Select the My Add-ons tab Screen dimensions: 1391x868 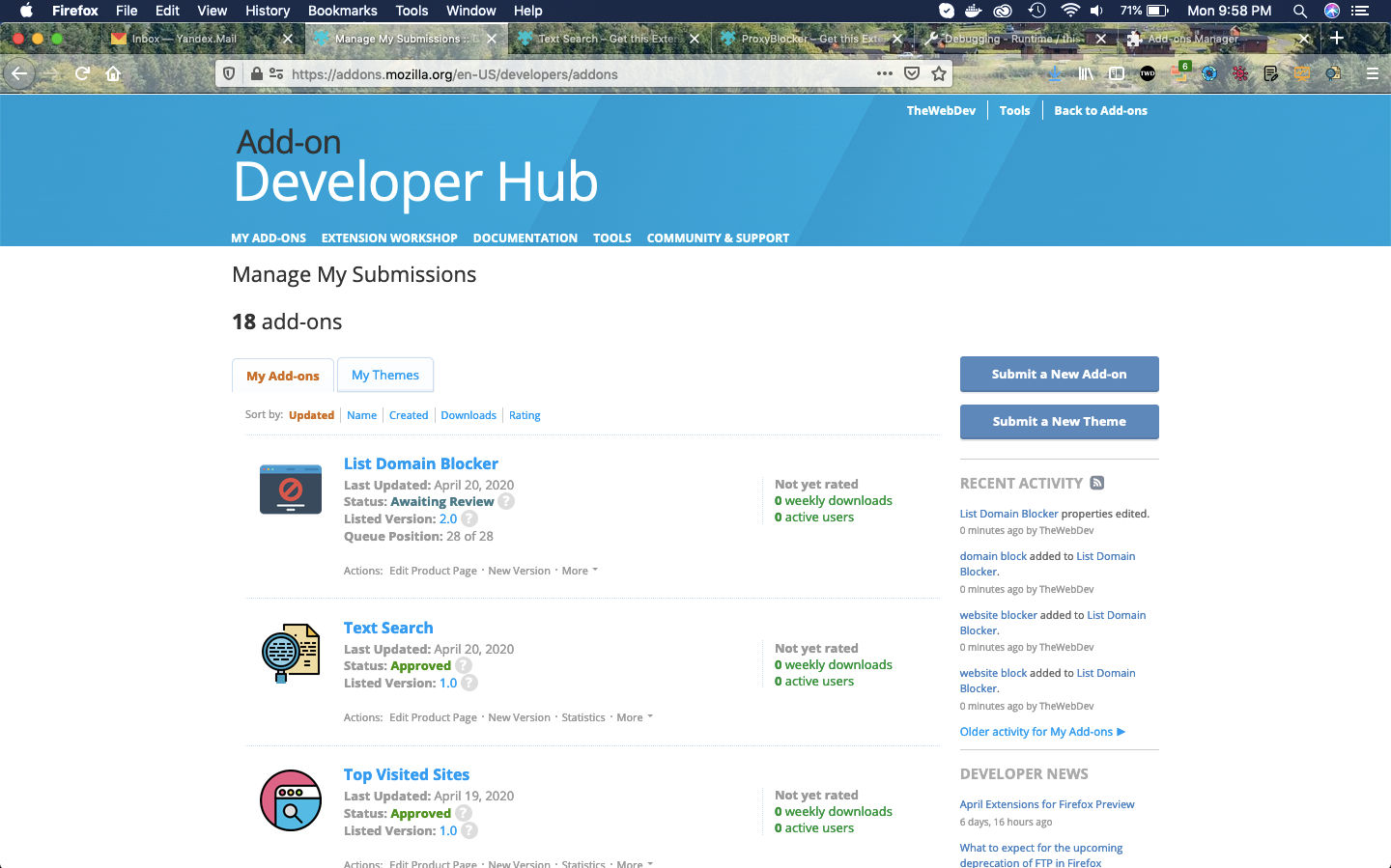(283, 376)
